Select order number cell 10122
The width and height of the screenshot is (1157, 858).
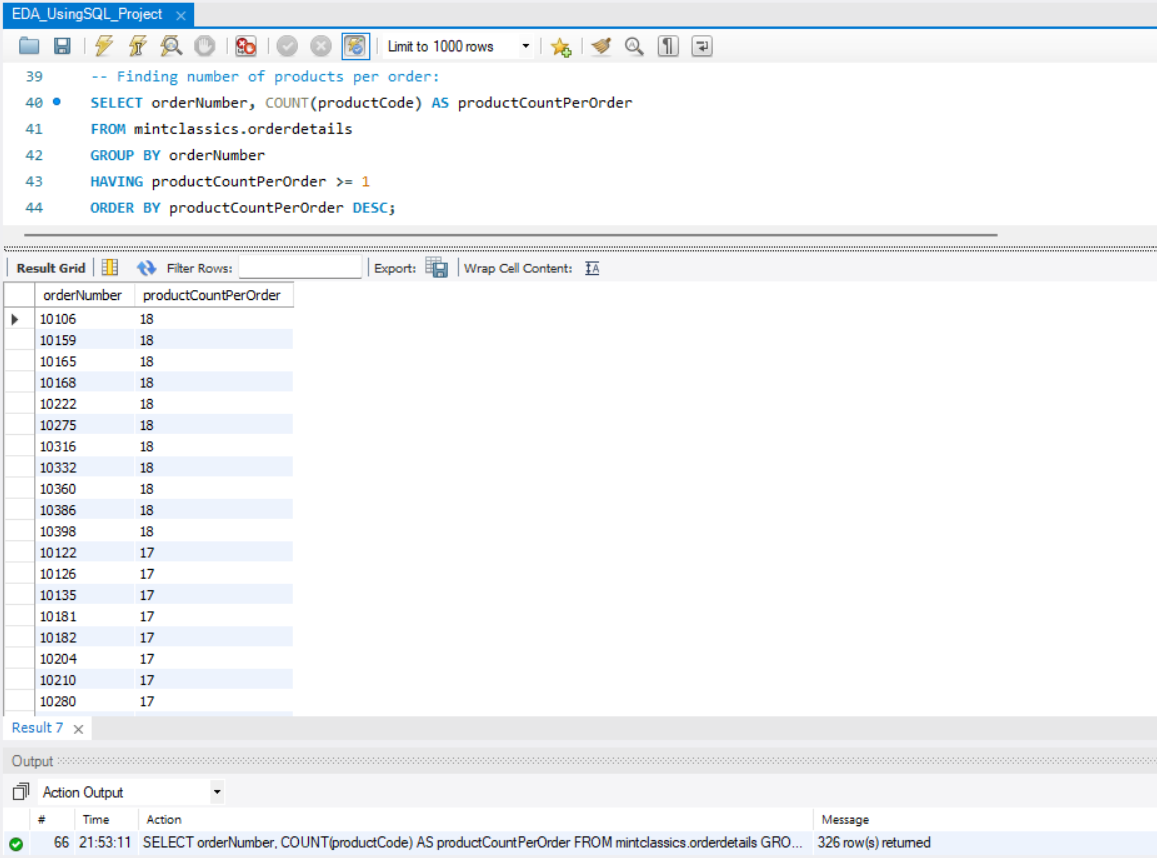(84, 553)
